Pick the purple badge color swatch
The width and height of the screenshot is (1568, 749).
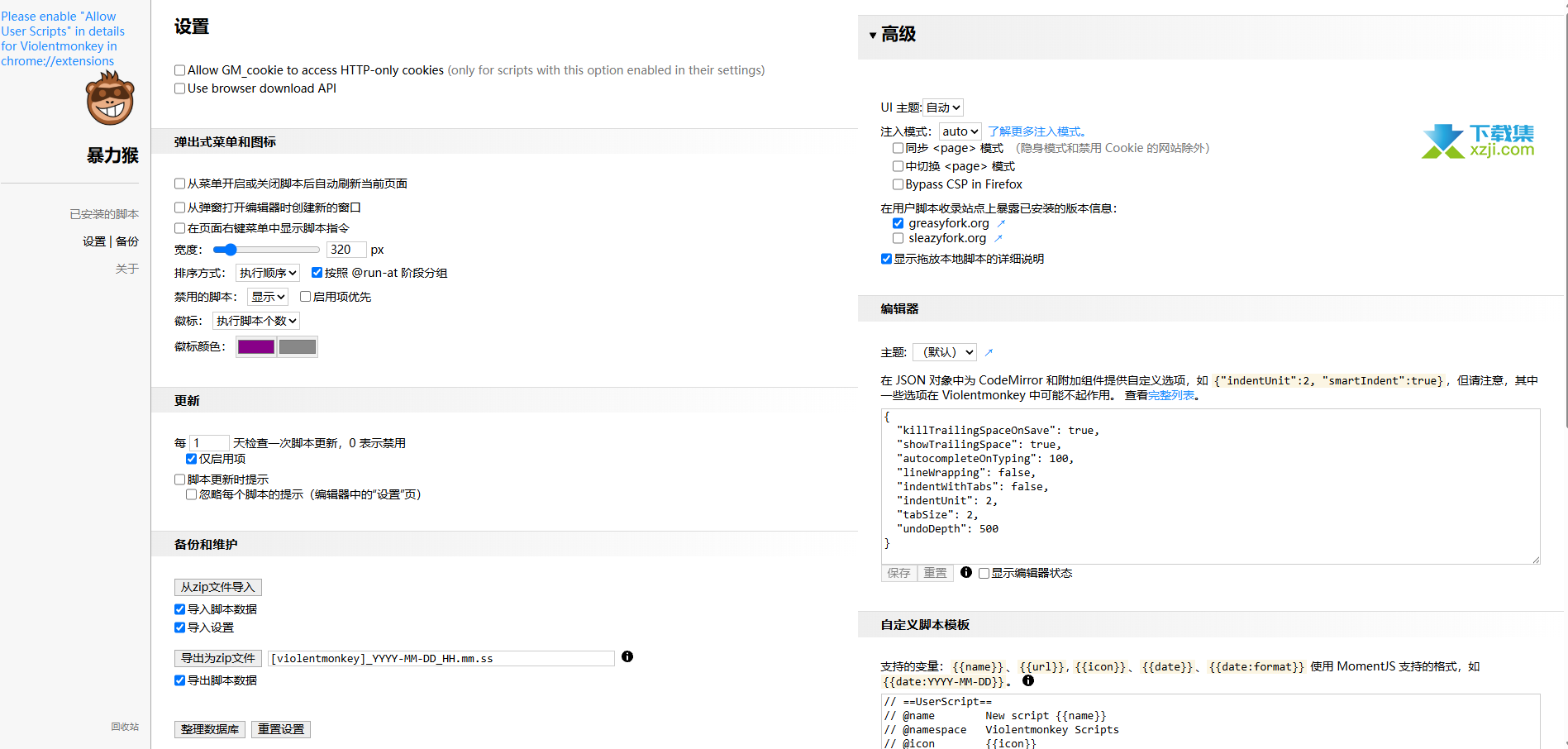[256, 346]
